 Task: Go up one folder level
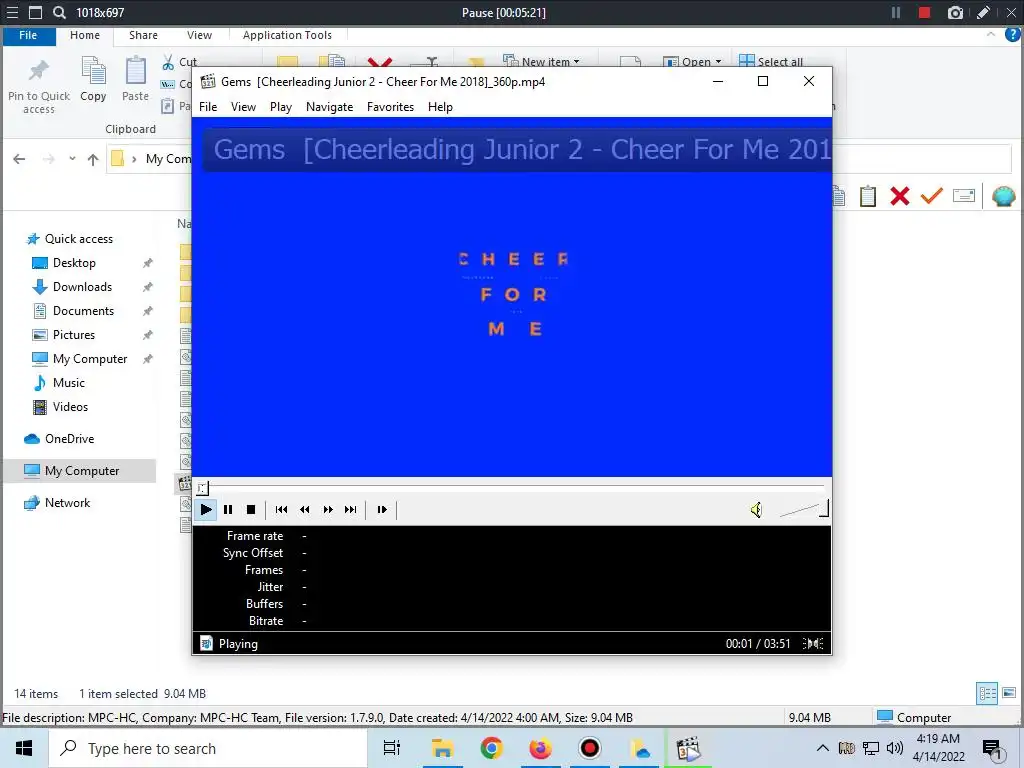click(x=93, y=159)
